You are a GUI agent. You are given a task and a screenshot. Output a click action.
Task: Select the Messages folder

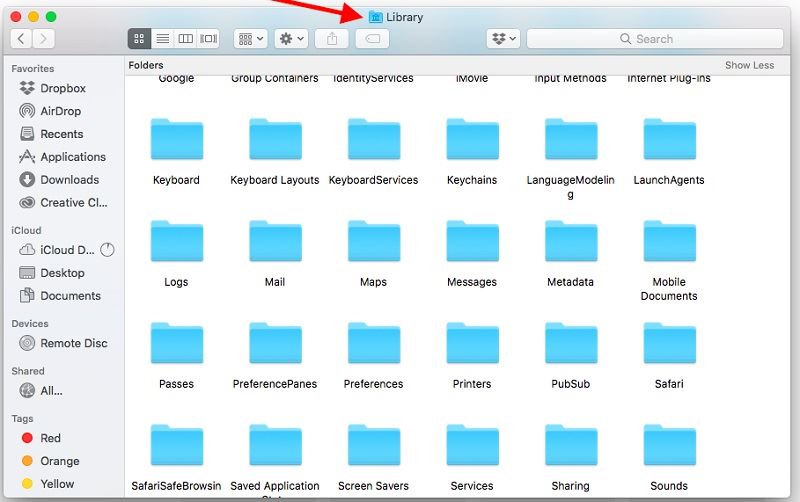(472, 241)
